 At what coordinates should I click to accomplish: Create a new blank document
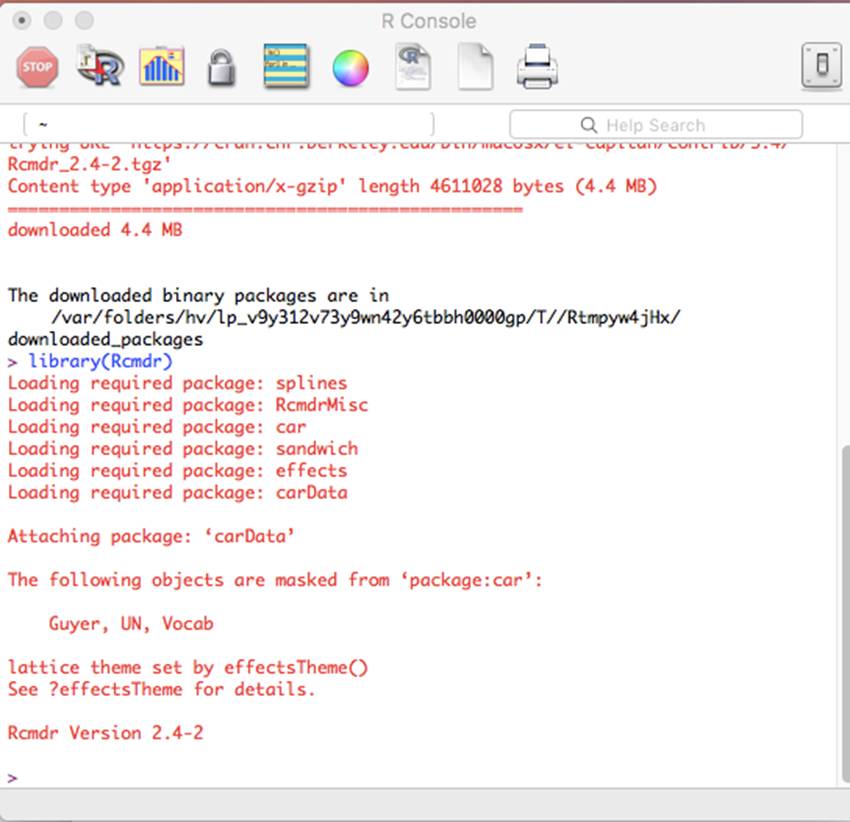click(475, 68)
